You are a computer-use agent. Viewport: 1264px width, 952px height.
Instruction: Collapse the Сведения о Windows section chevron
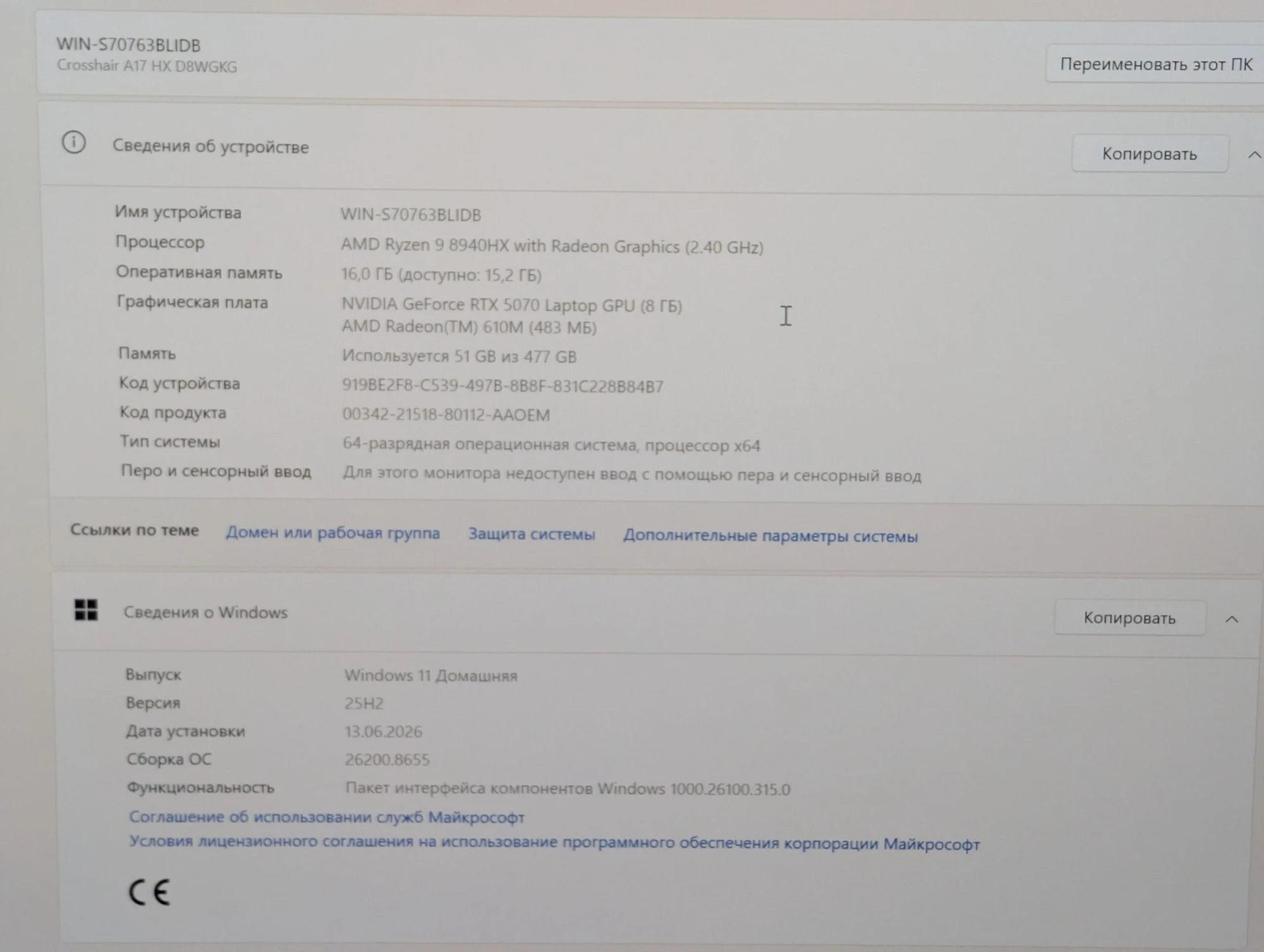pos(1232,619)
